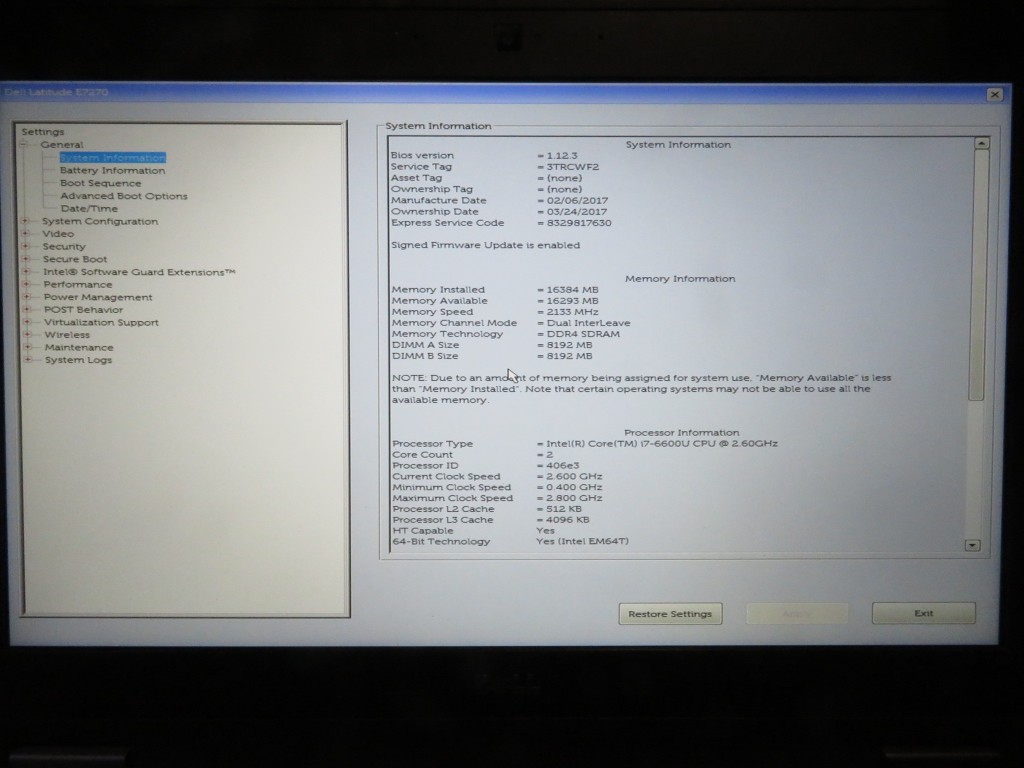Screen dimensions: 1024x768
Task: Open Battery Information
Action: click(112, 170)
